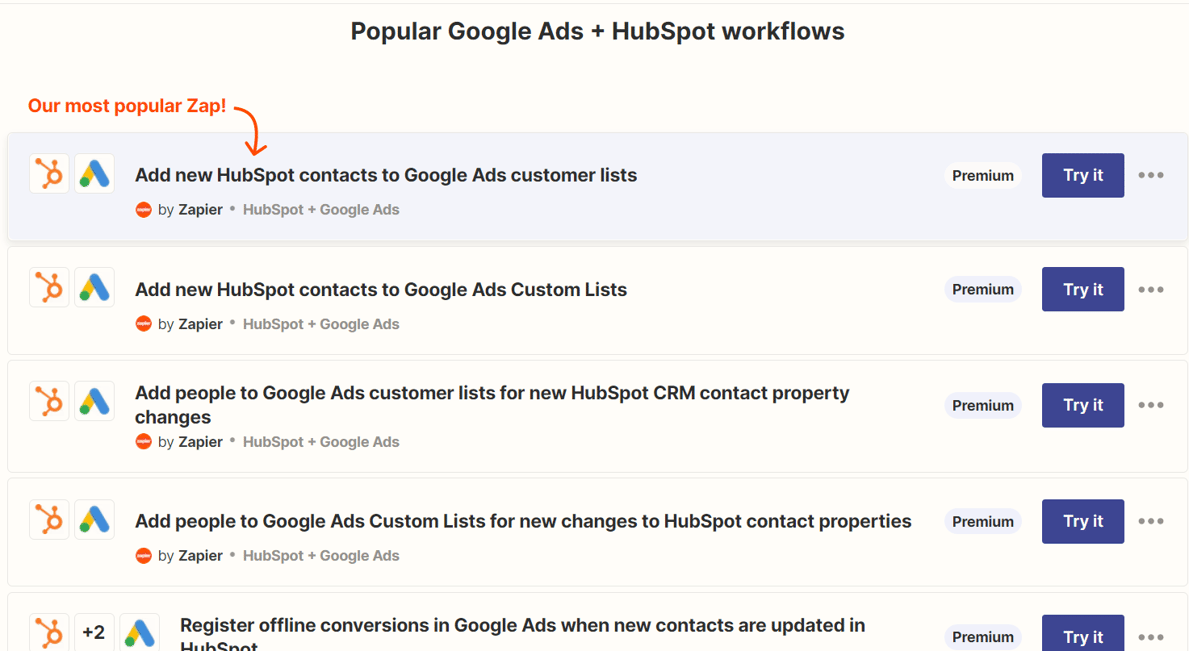
Task: Click Premium badge on 'CRM contact property changes' Zap
Action: (x=983, y=405)
